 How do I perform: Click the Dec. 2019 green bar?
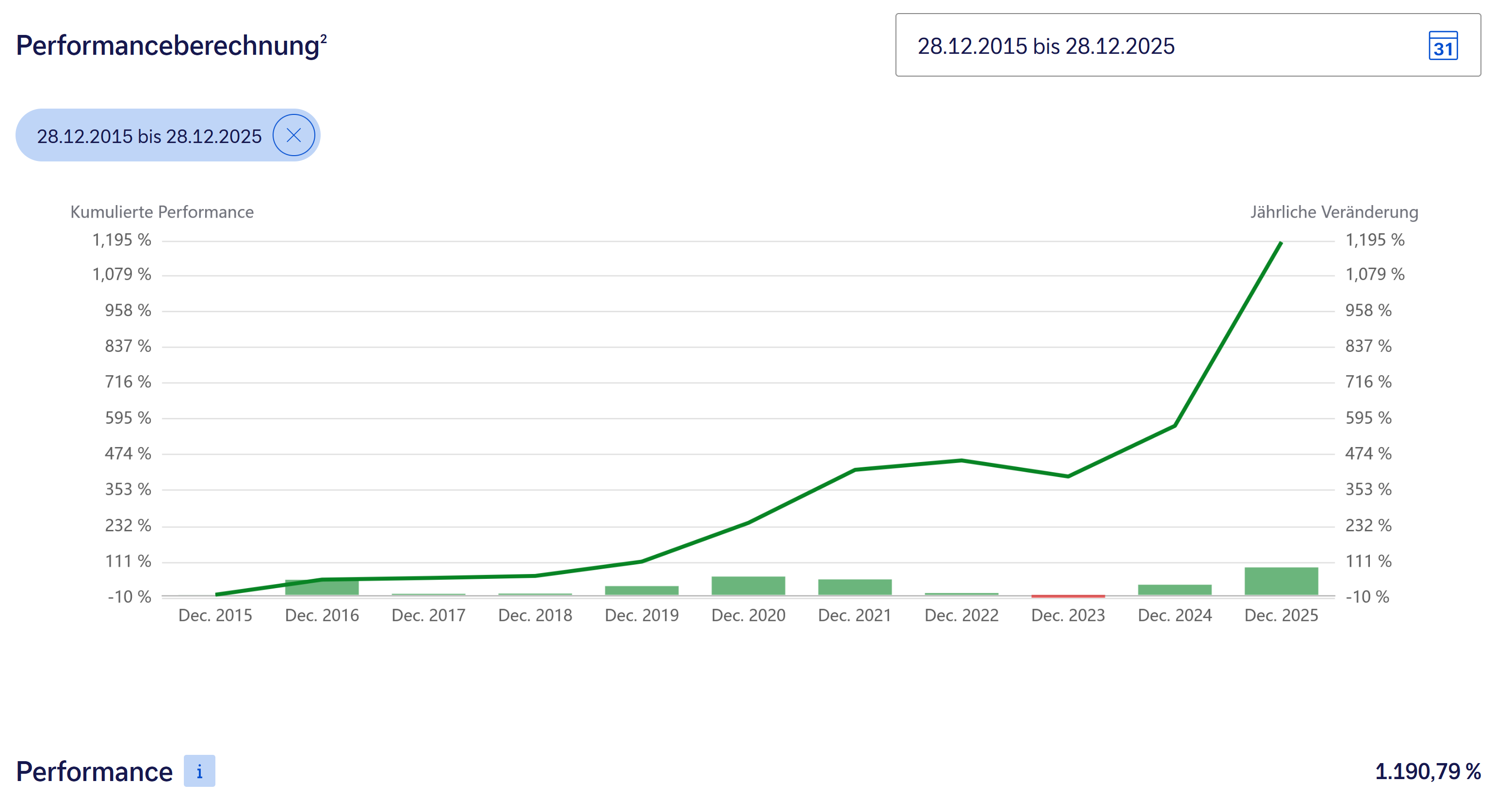pos(642,591)
